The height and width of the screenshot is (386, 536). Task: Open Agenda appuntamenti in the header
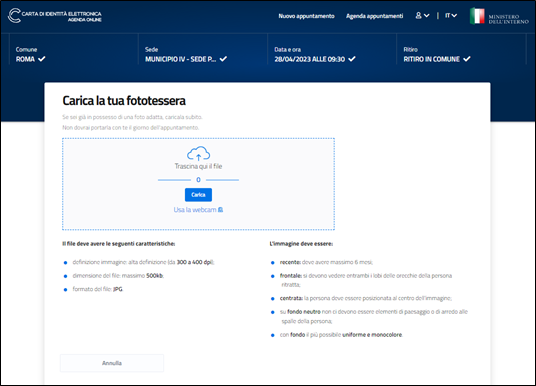(374, 16)
